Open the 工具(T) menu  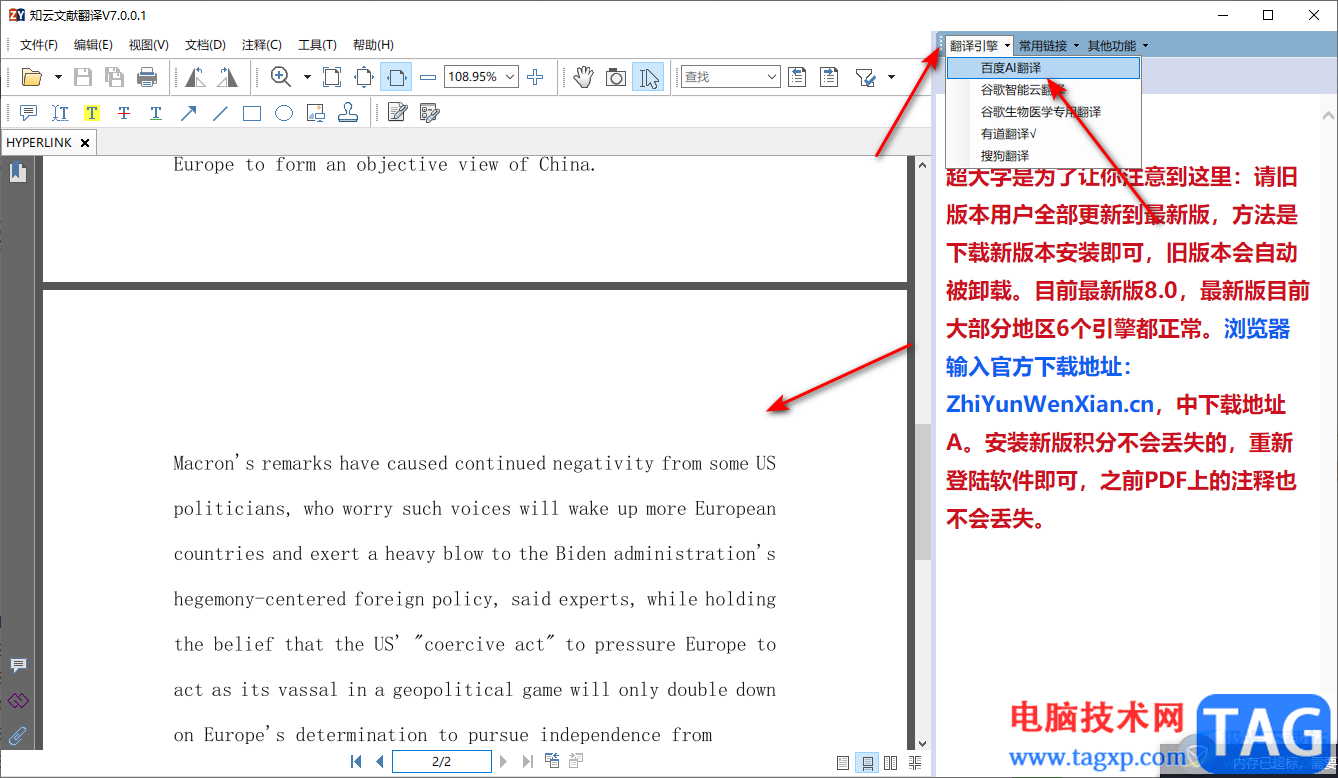[x=317, y=45]
